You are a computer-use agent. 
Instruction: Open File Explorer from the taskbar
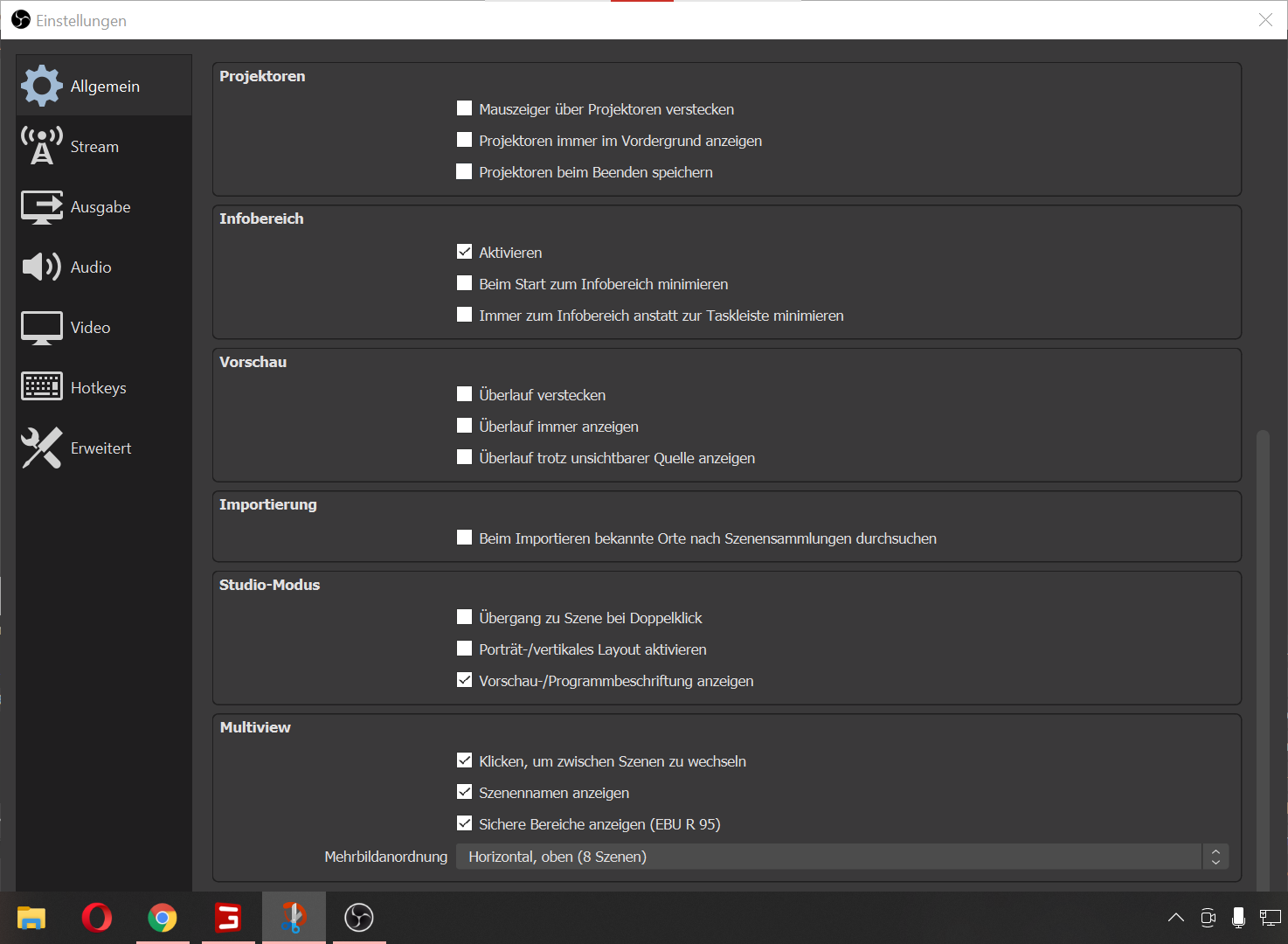point(31,917)
